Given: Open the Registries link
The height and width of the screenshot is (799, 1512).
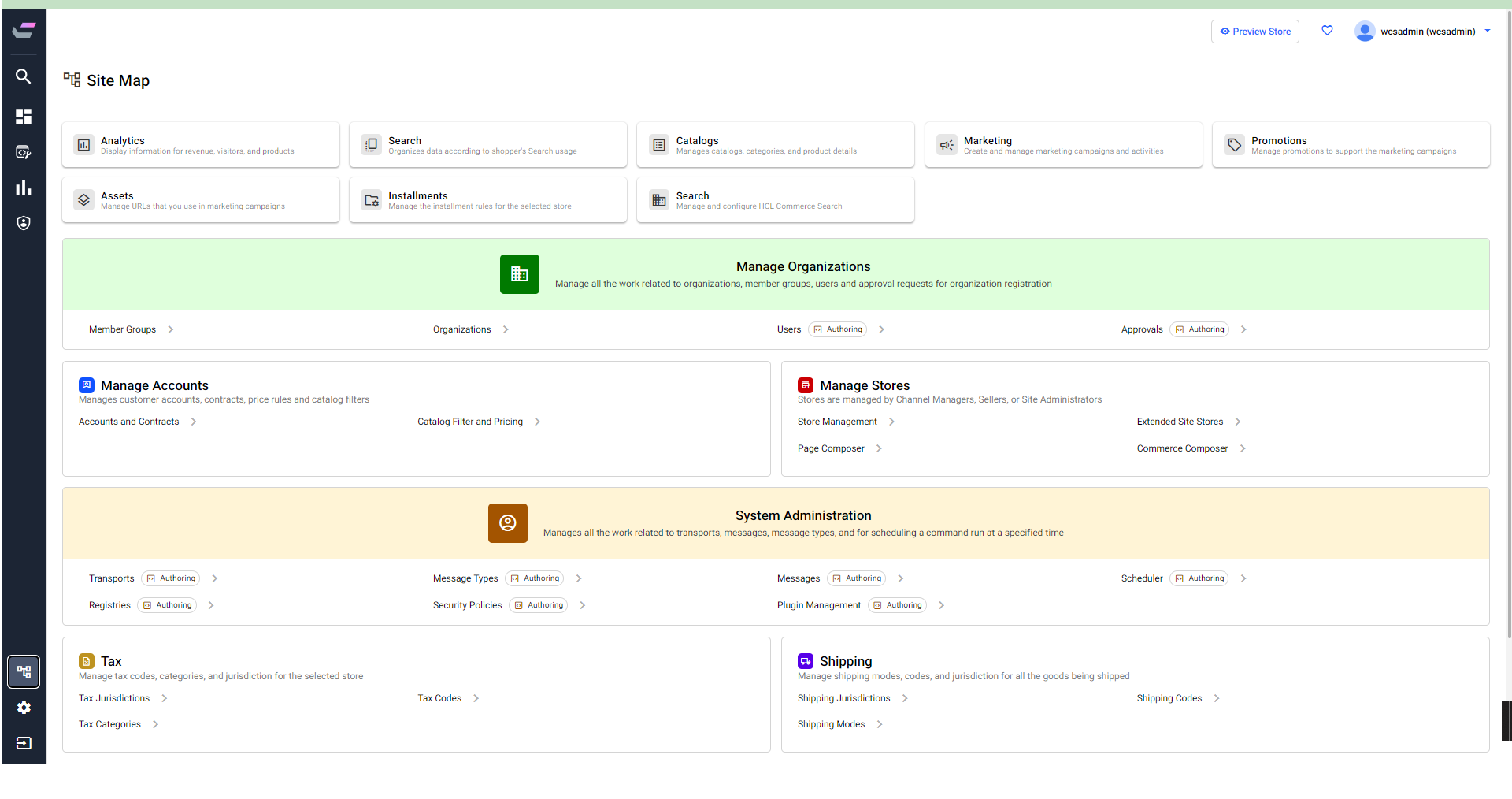Looking at the screenshot, I should tap(109, 605).
